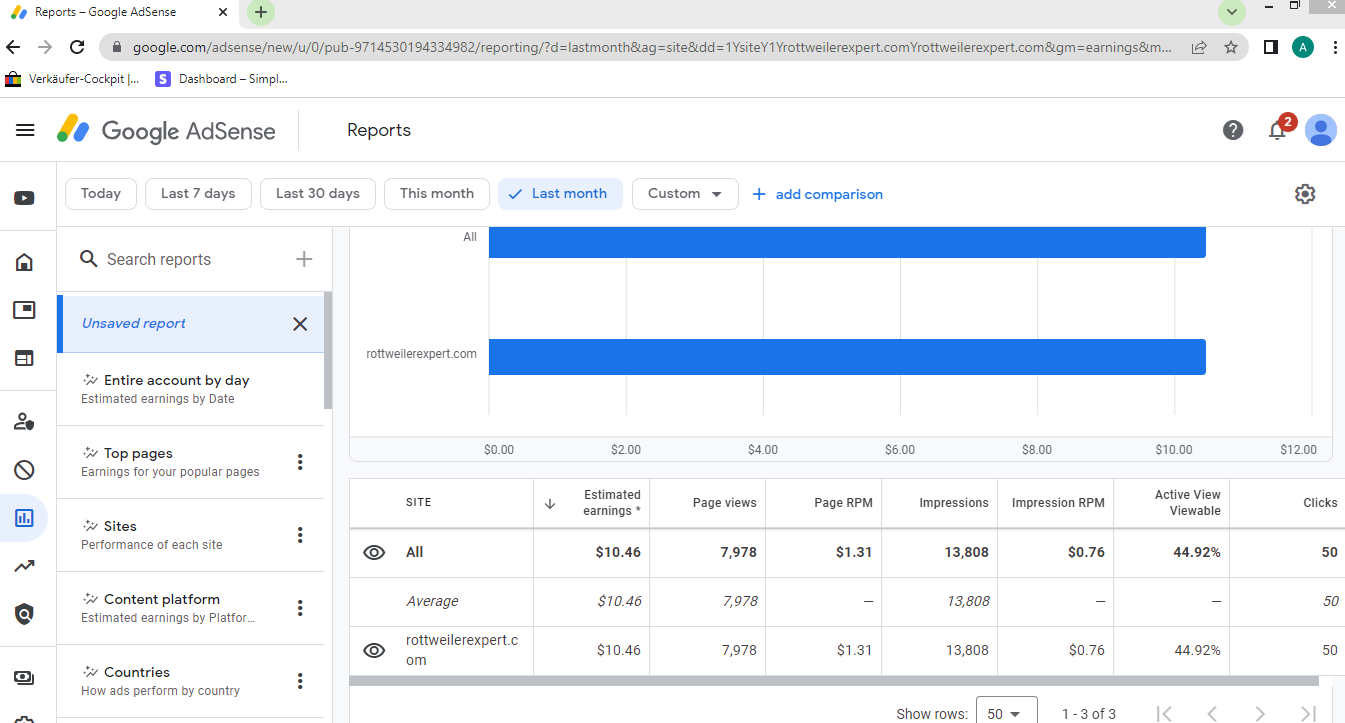
Task: Open Verkäufer-Cockpit bookmark
Action: pyautogui.click(x=72, y=79)
